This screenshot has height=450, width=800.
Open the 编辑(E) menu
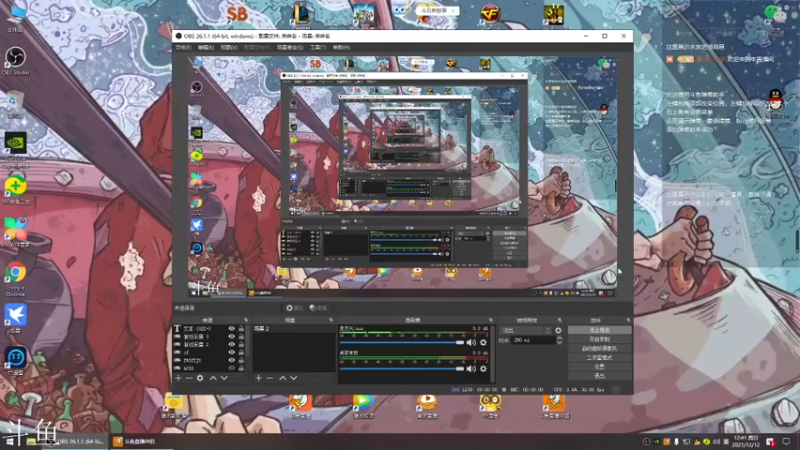206,47
